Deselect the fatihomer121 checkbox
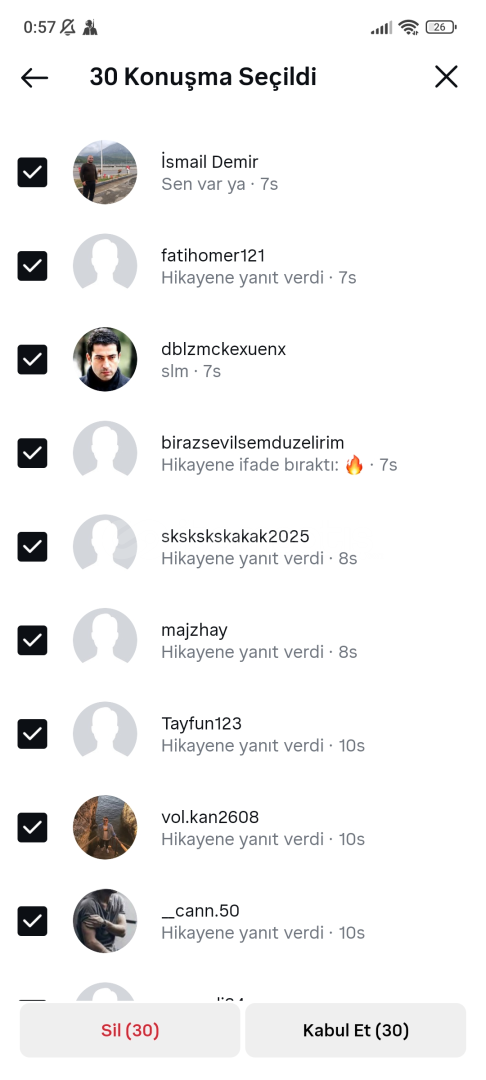Screen dimensions: 486x1080 pos(32,266)
